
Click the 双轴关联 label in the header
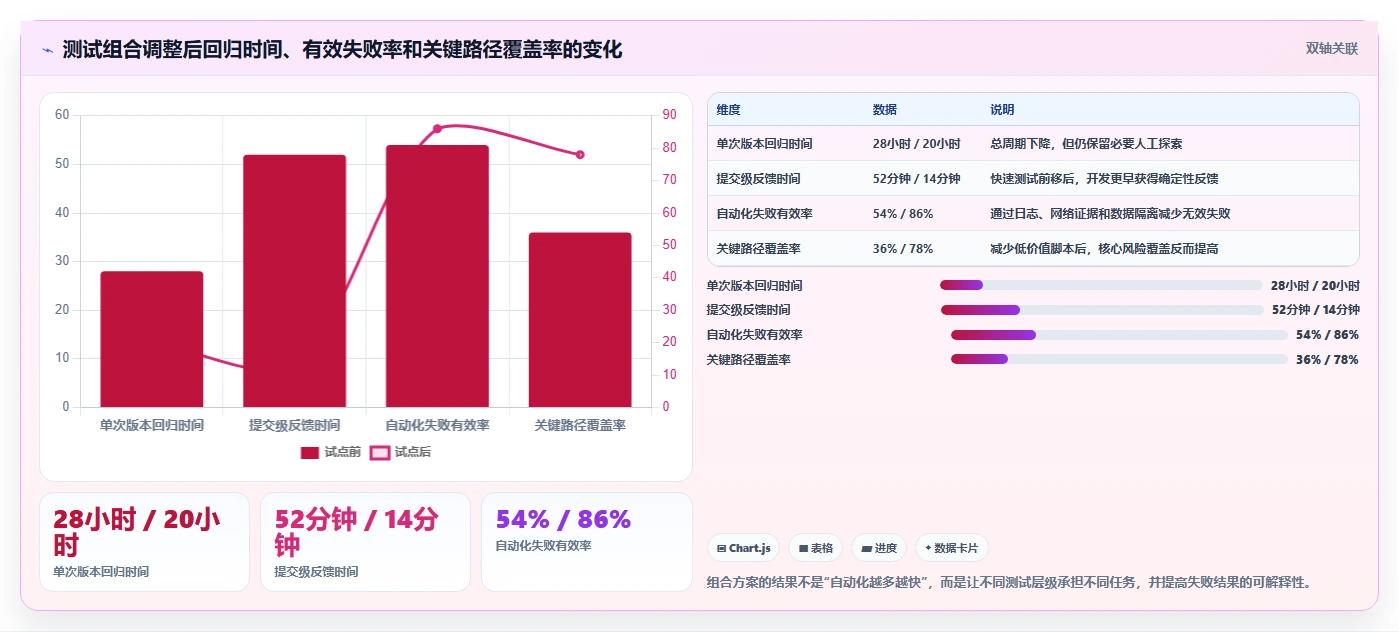pos(1331,48)
